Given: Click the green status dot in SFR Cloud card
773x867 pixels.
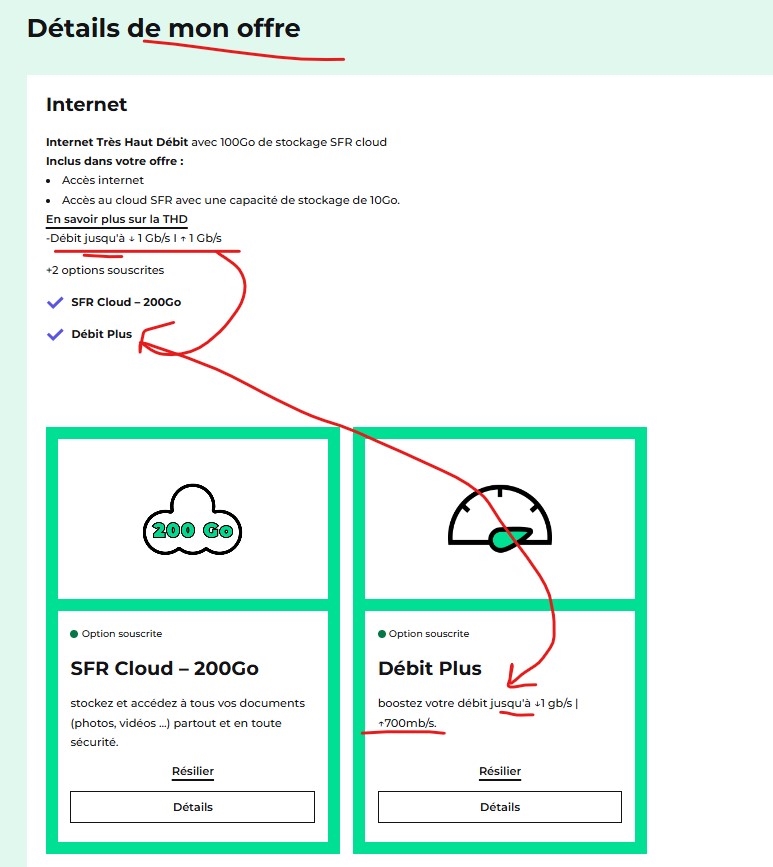Looking at the screenshot, I should [74, 634].
